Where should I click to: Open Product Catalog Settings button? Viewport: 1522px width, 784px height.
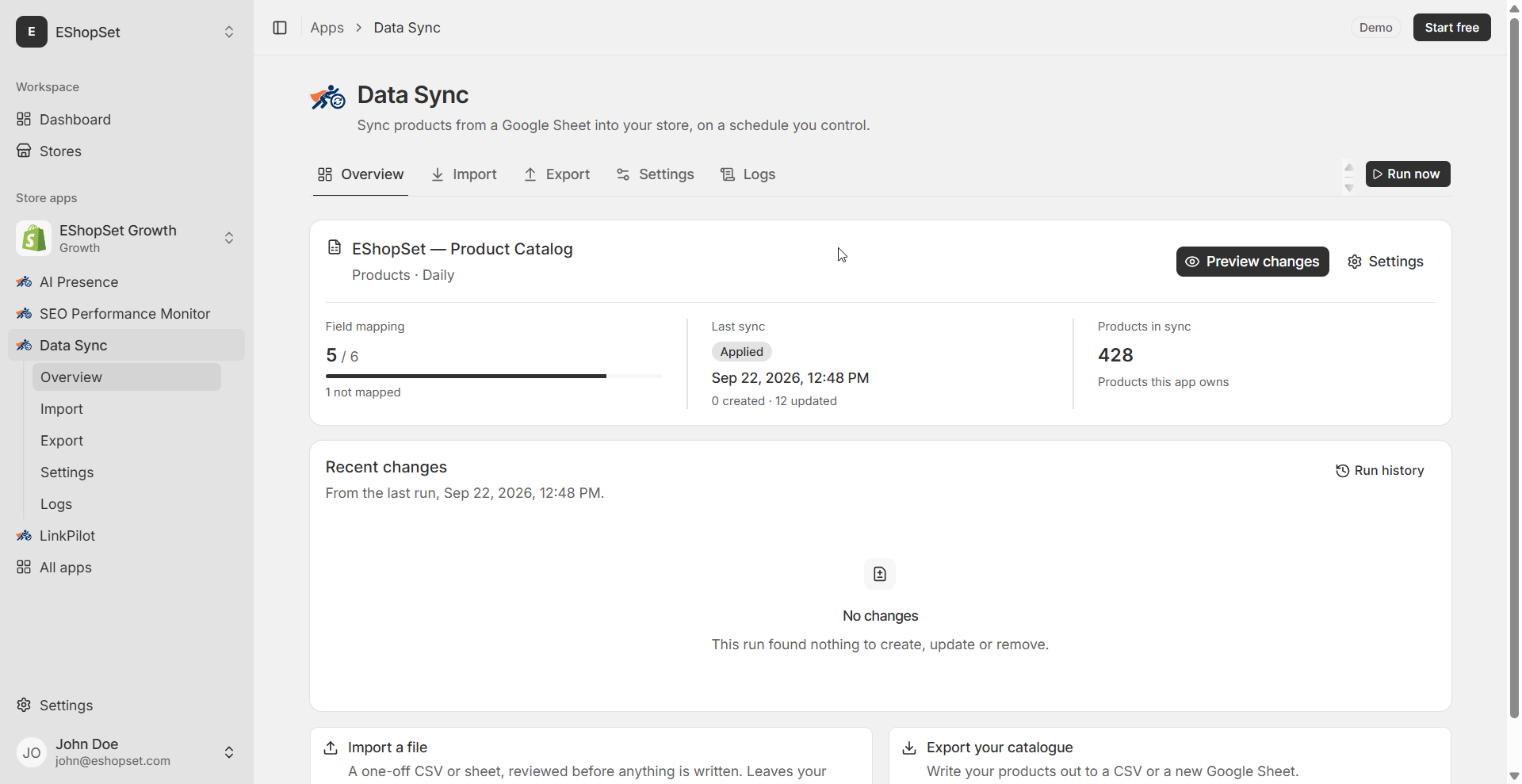coord(1386,262)
